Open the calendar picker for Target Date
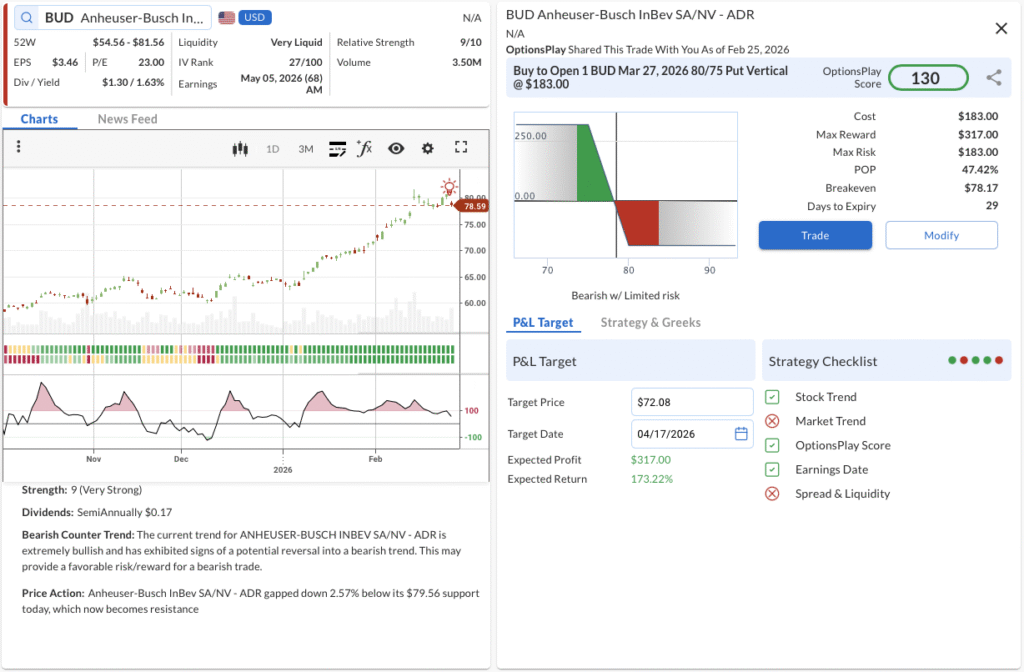This screenshot has height=672, width=1024. coord(741,434)
